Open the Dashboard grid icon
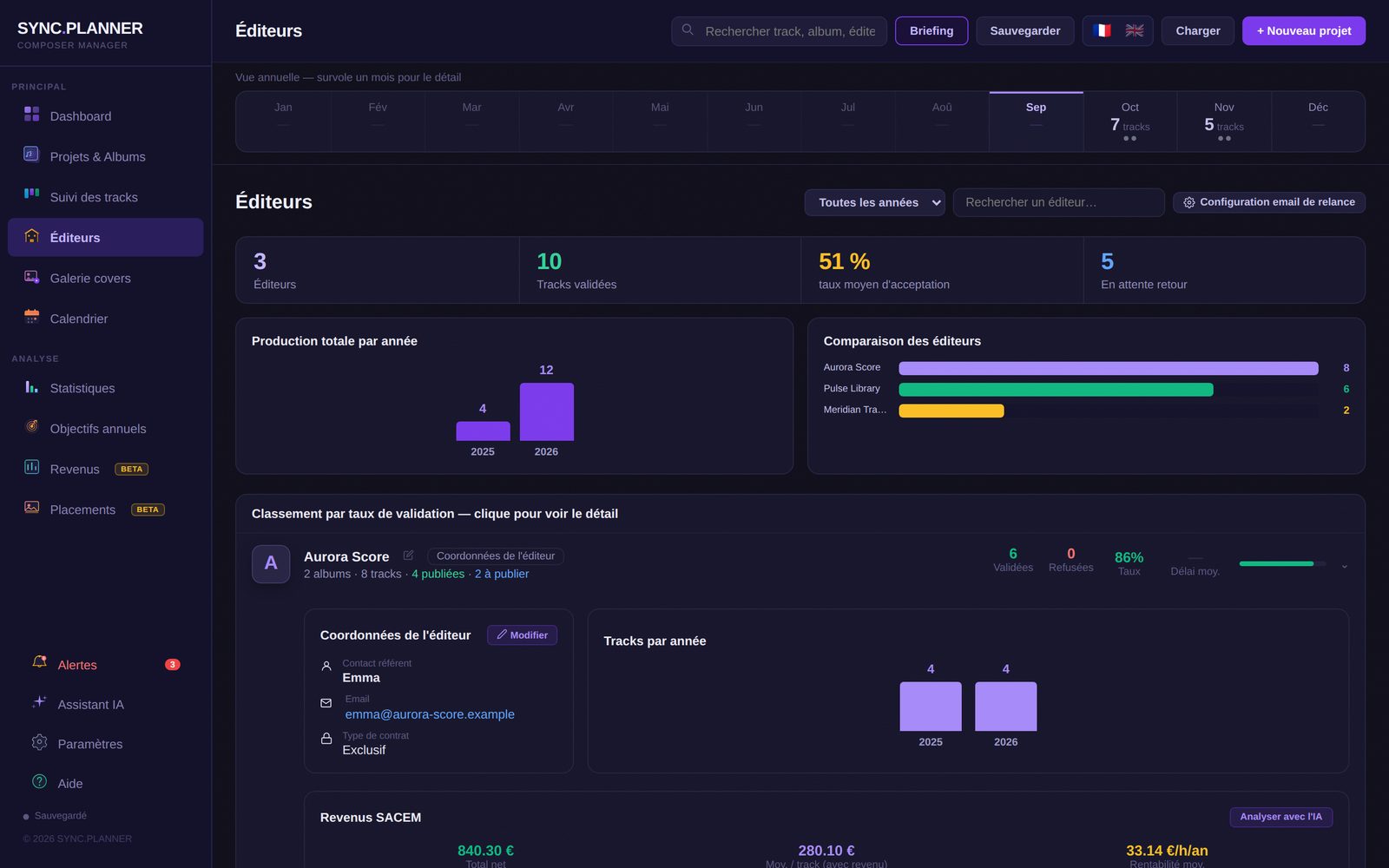This screenshot has height=868, width=1389. [31, 115]
